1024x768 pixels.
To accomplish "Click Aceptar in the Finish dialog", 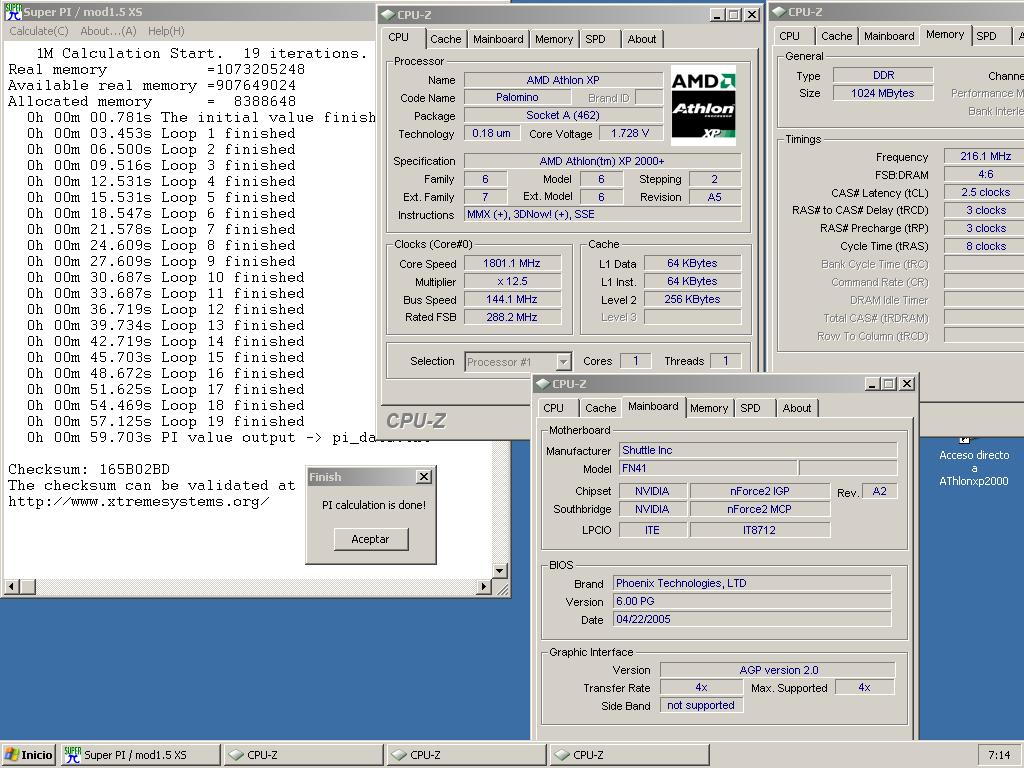I will 370,539.
